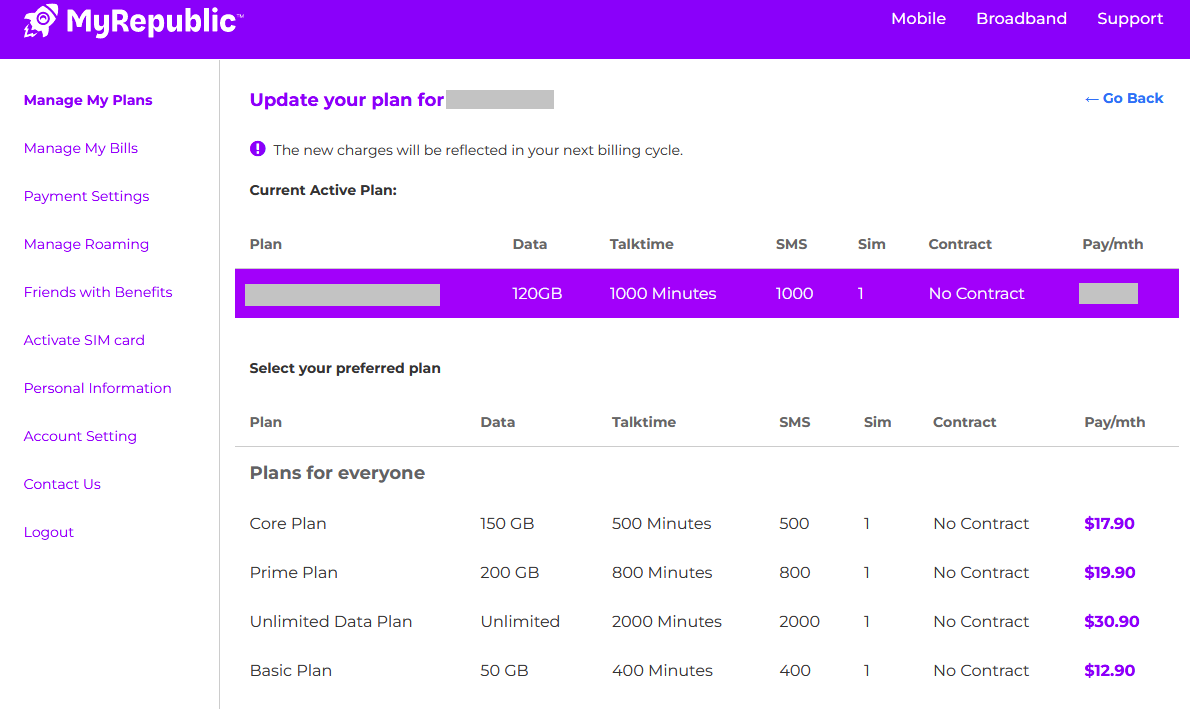Open Friends with Benefits page

pos(98,292)
